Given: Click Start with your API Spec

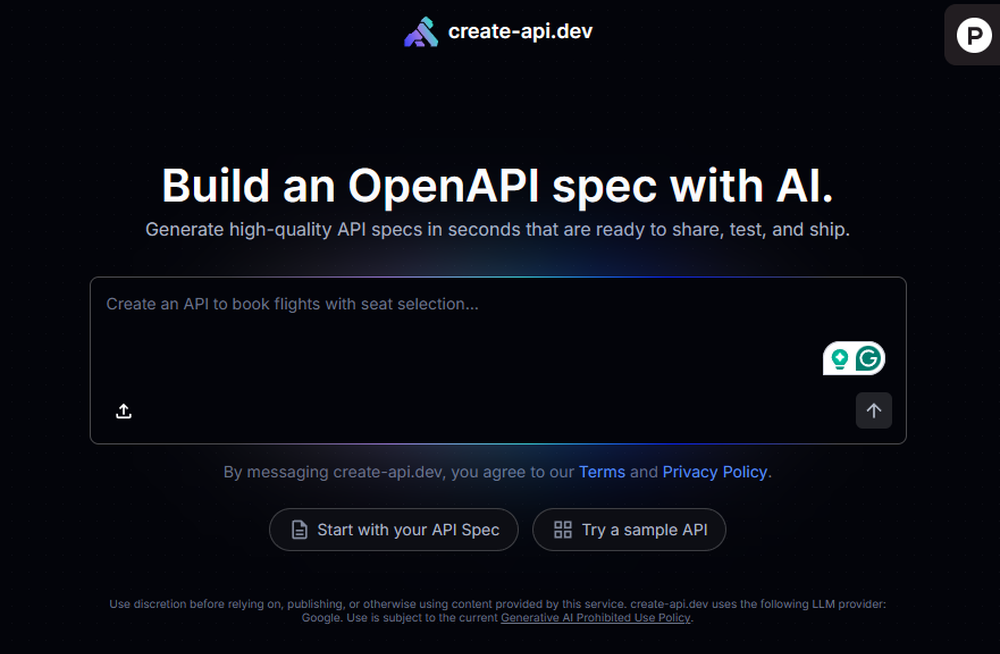Looking at the screenshot, I should coord(393,529).
